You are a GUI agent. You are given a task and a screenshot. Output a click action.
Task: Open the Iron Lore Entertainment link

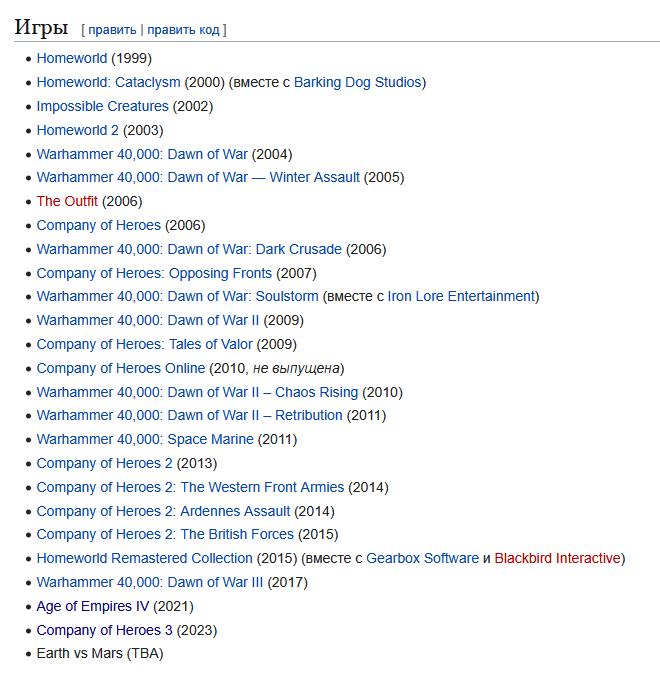(x=461, y=297)
